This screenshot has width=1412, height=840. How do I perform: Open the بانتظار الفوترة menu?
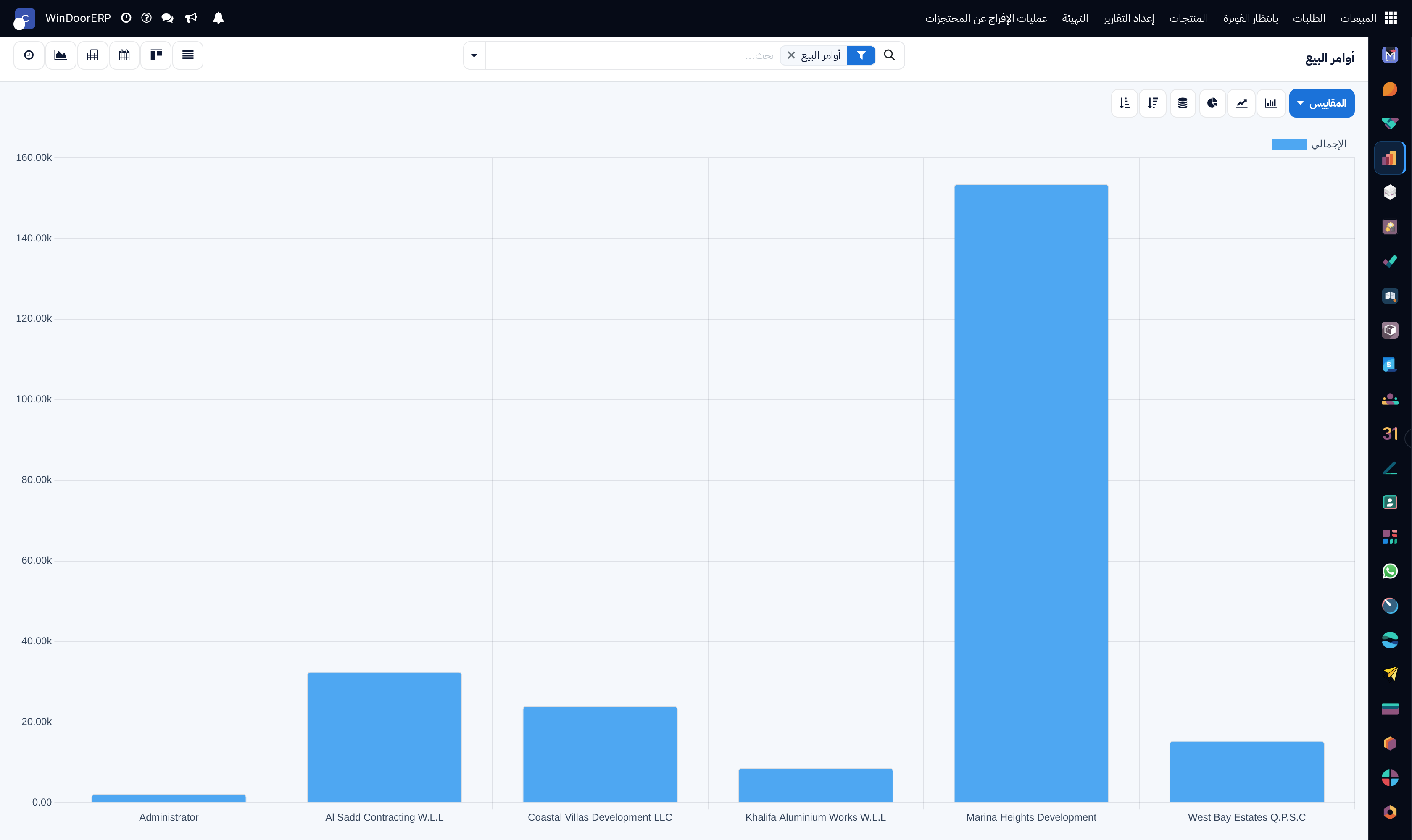click(1250, 18)
